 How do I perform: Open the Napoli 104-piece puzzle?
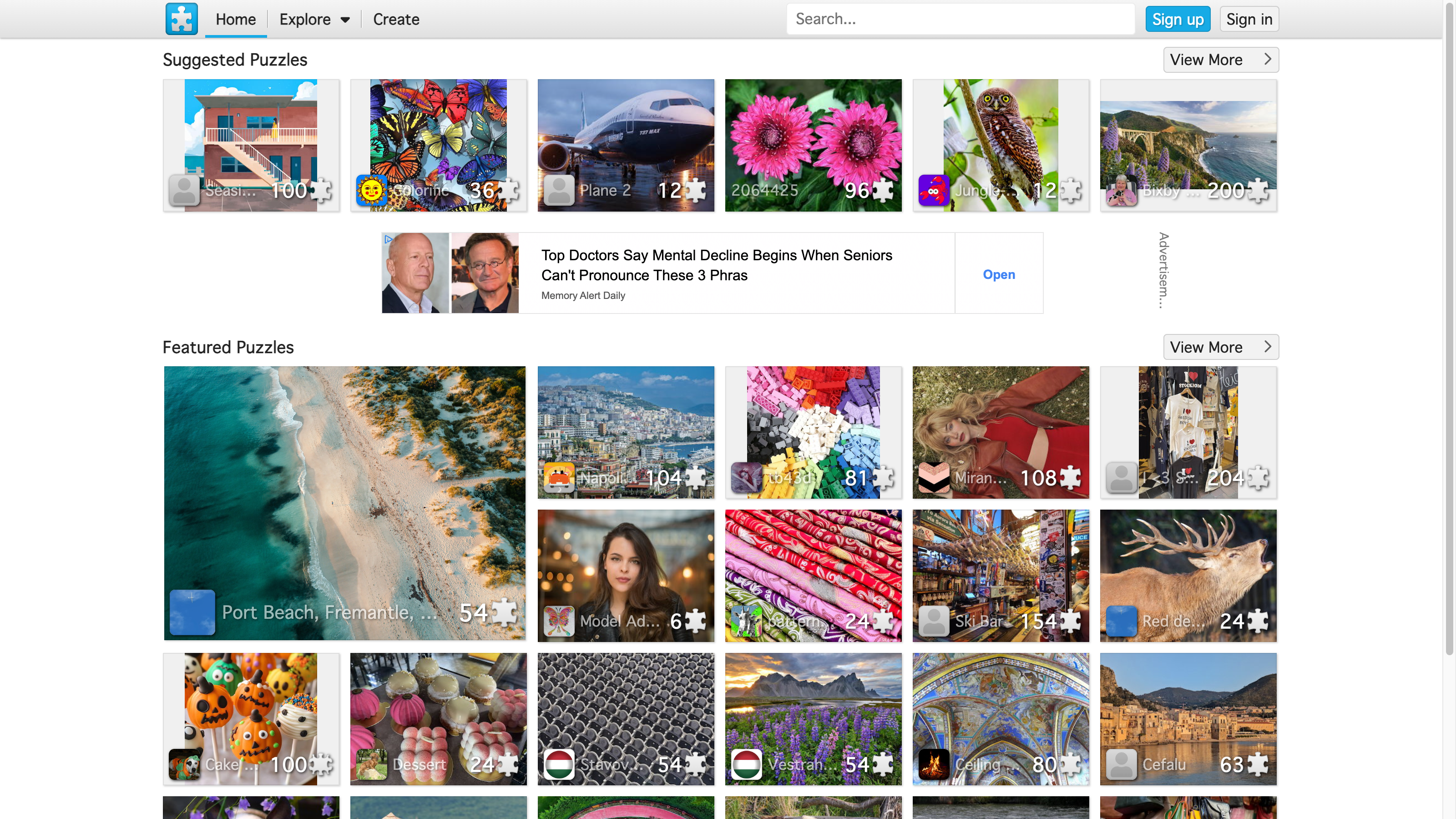pos(626,432)
